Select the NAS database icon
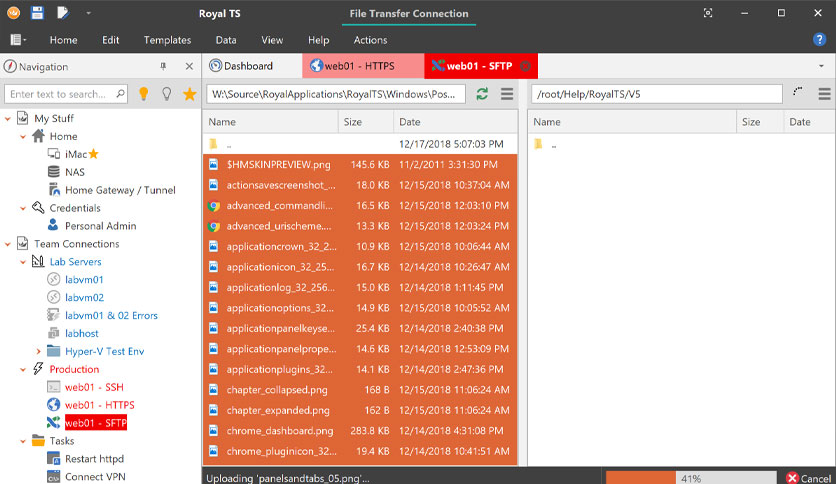 (54, 172)
